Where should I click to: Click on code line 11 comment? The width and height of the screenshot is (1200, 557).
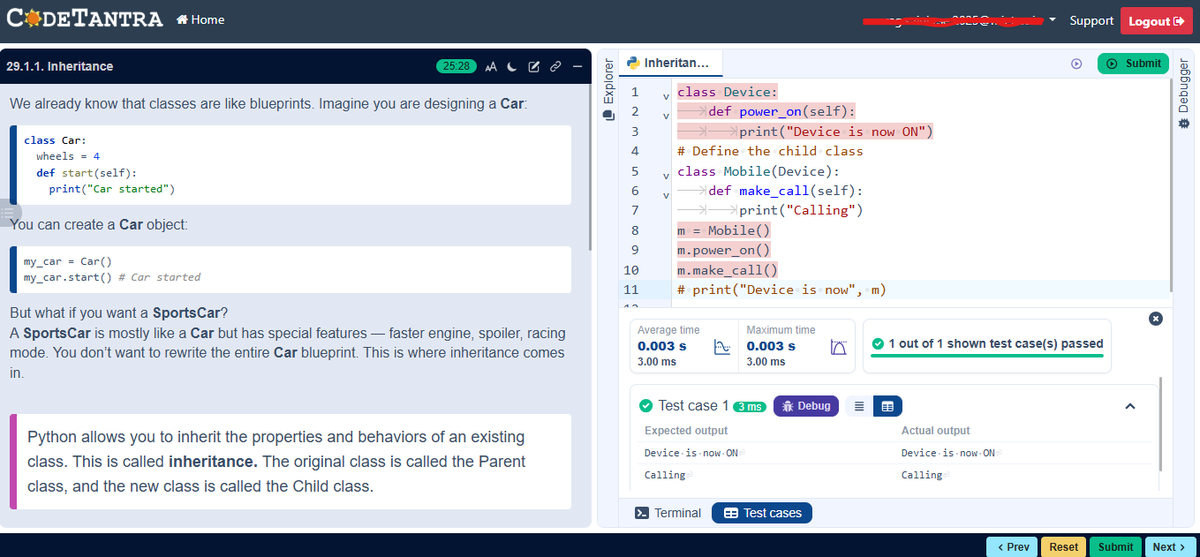click(783, 290)
